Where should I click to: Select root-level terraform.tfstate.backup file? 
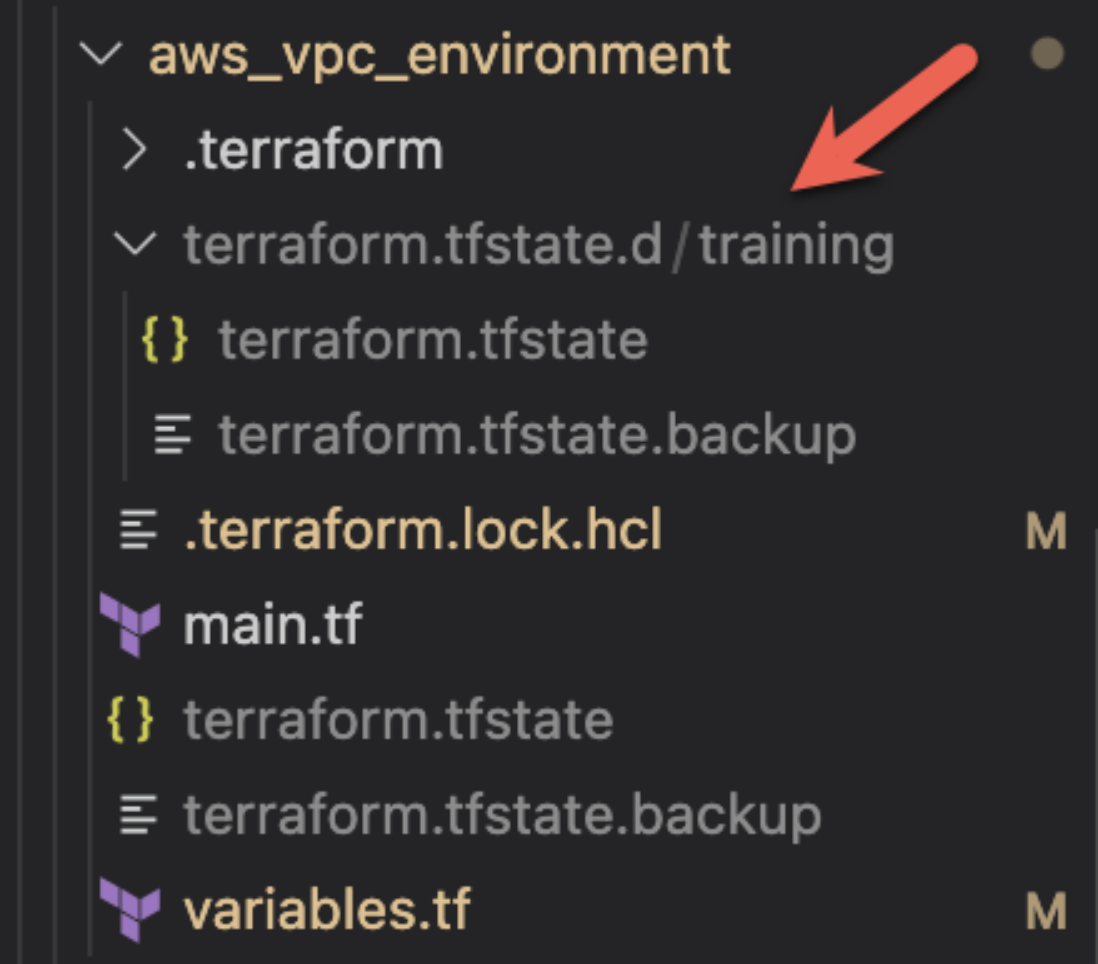(502, 815)
